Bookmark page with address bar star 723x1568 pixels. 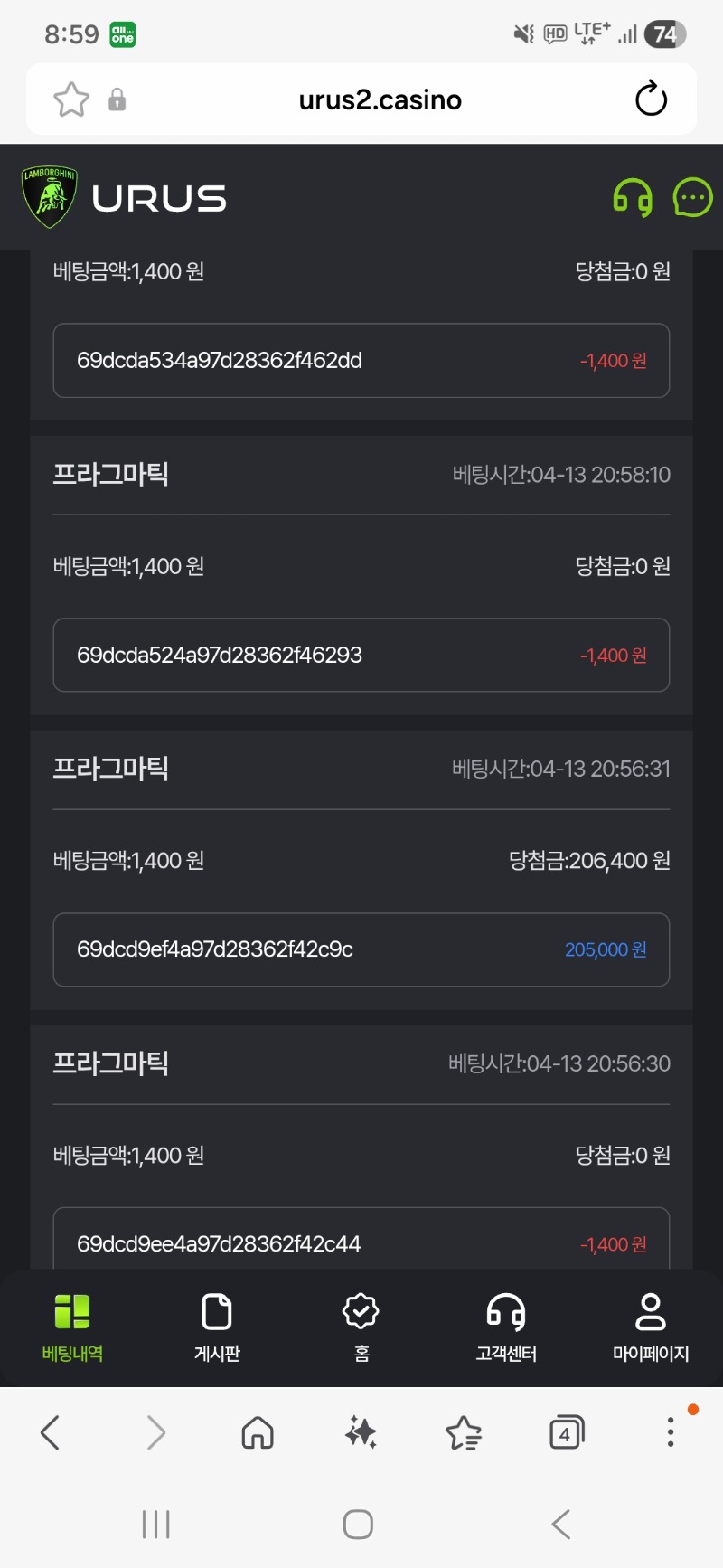71,99
